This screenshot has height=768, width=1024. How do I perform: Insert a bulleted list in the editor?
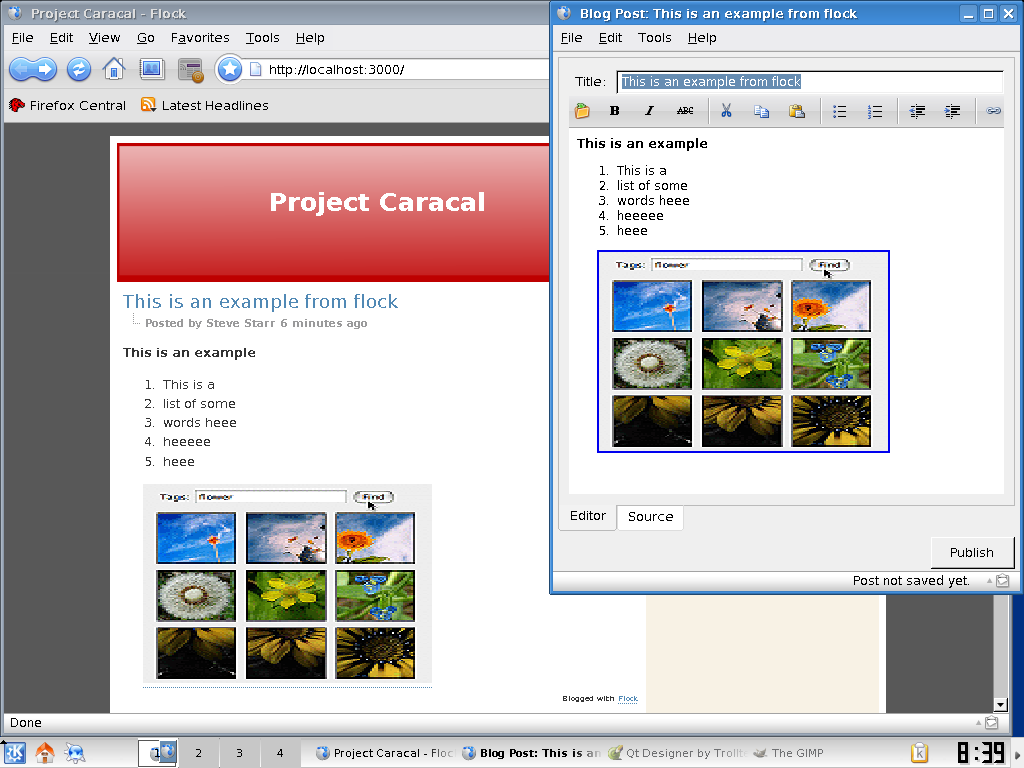(840, 111)
